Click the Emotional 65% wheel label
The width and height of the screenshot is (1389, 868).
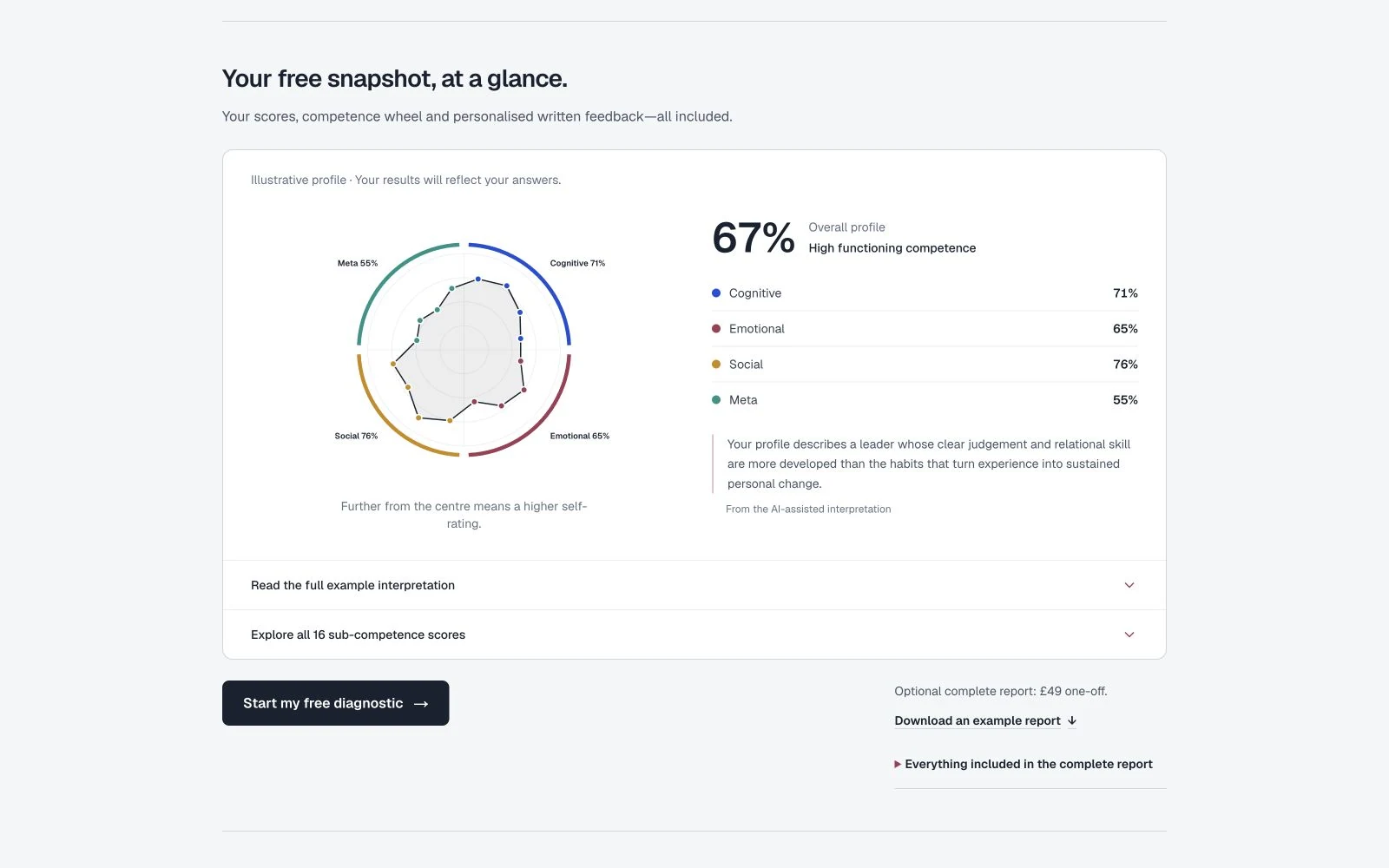pos(580,436)
